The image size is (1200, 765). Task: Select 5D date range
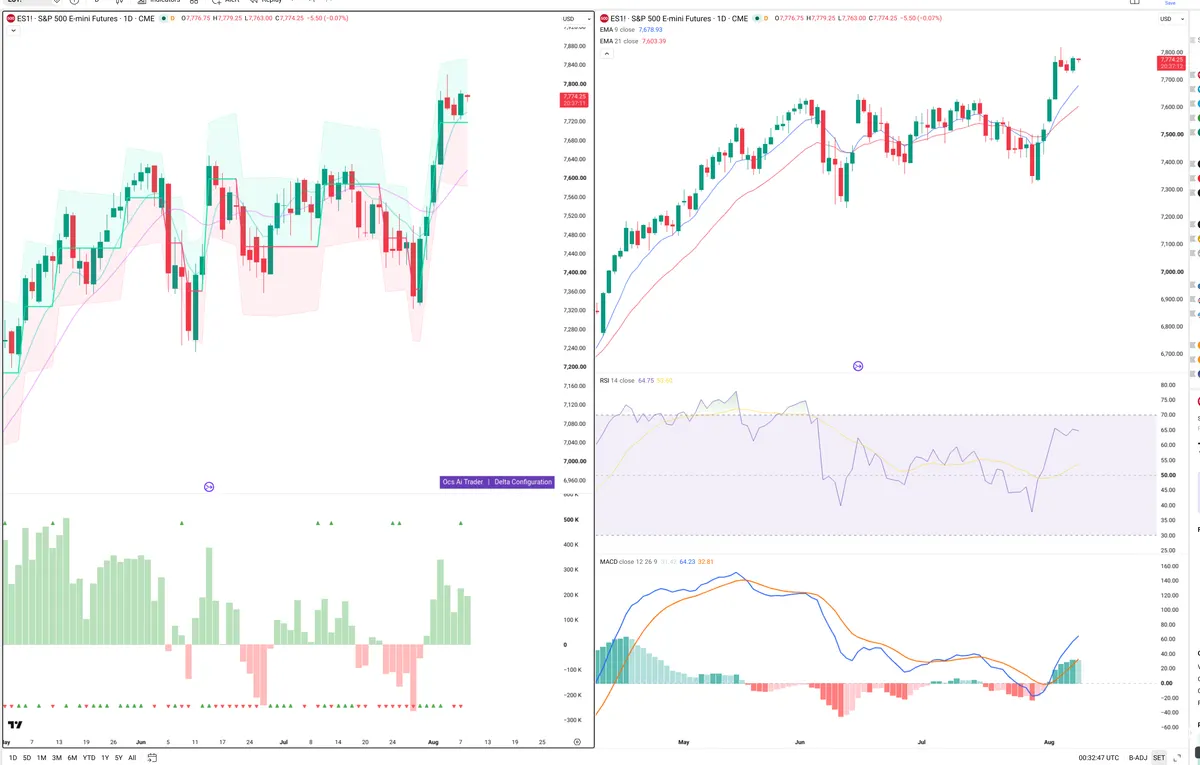27,758
